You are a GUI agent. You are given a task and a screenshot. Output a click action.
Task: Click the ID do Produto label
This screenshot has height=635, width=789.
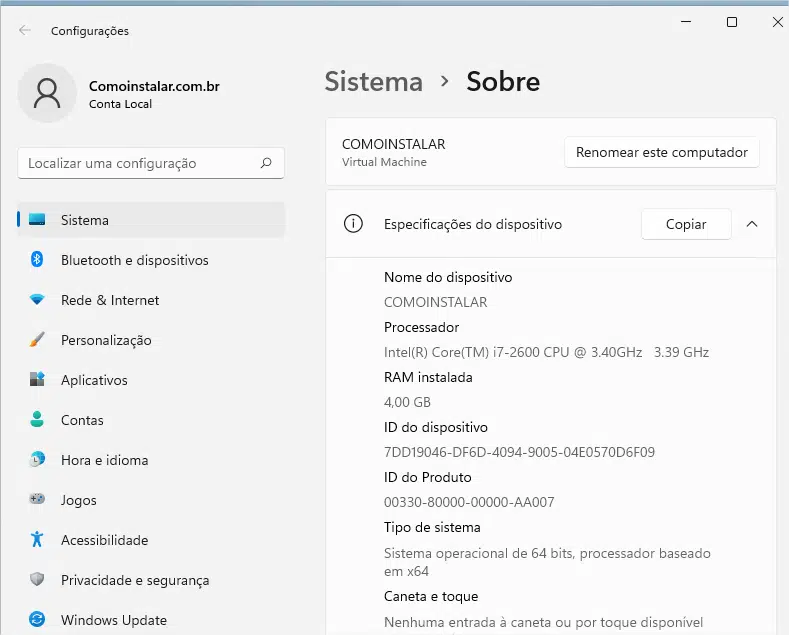click(428, 477)
